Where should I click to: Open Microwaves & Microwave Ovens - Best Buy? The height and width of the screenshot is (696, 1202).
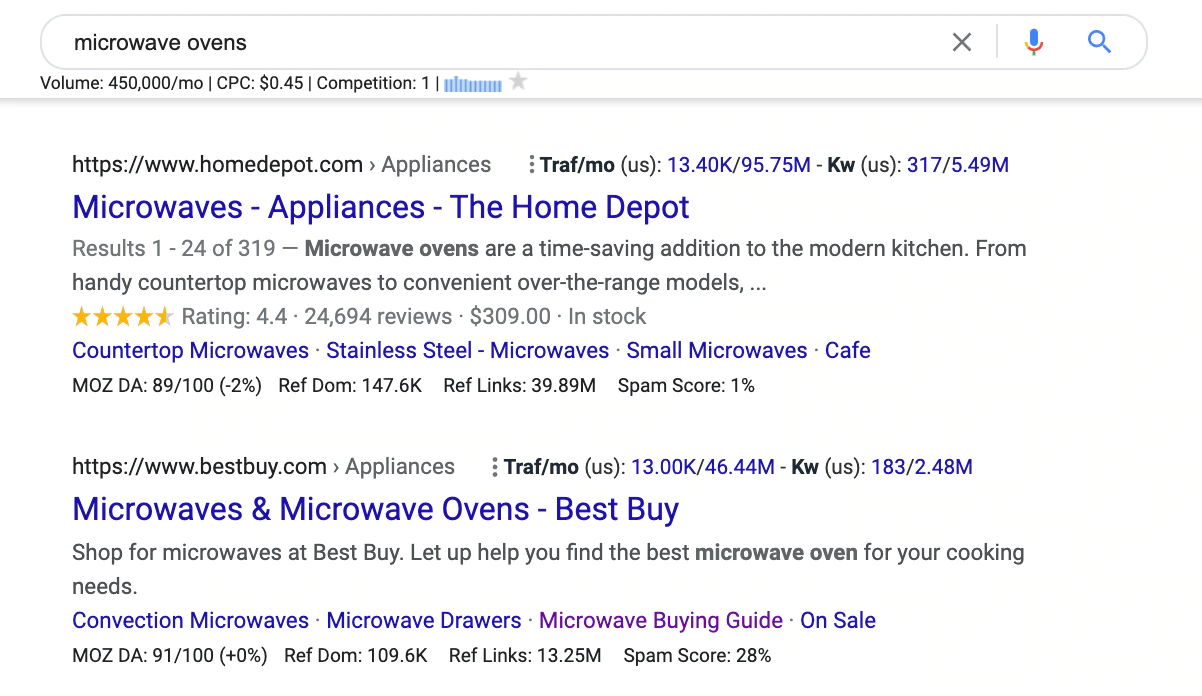tap(376, 509)
